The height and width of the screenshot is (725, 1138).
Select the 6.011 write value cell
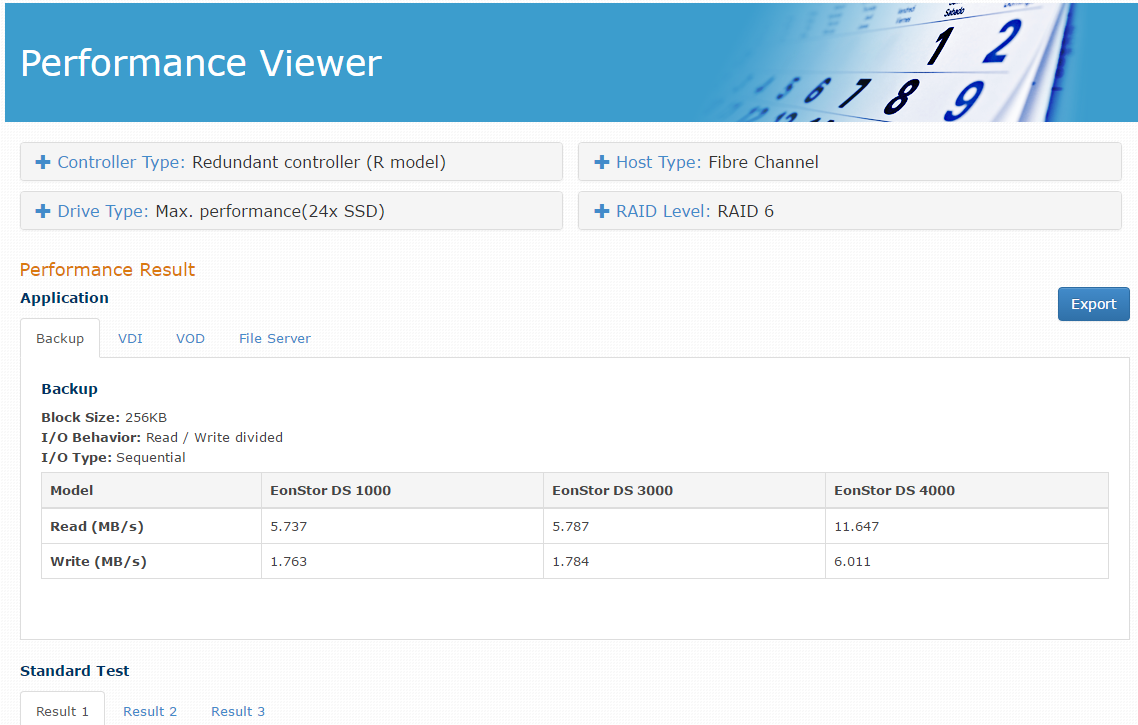(x=967, y=561)
